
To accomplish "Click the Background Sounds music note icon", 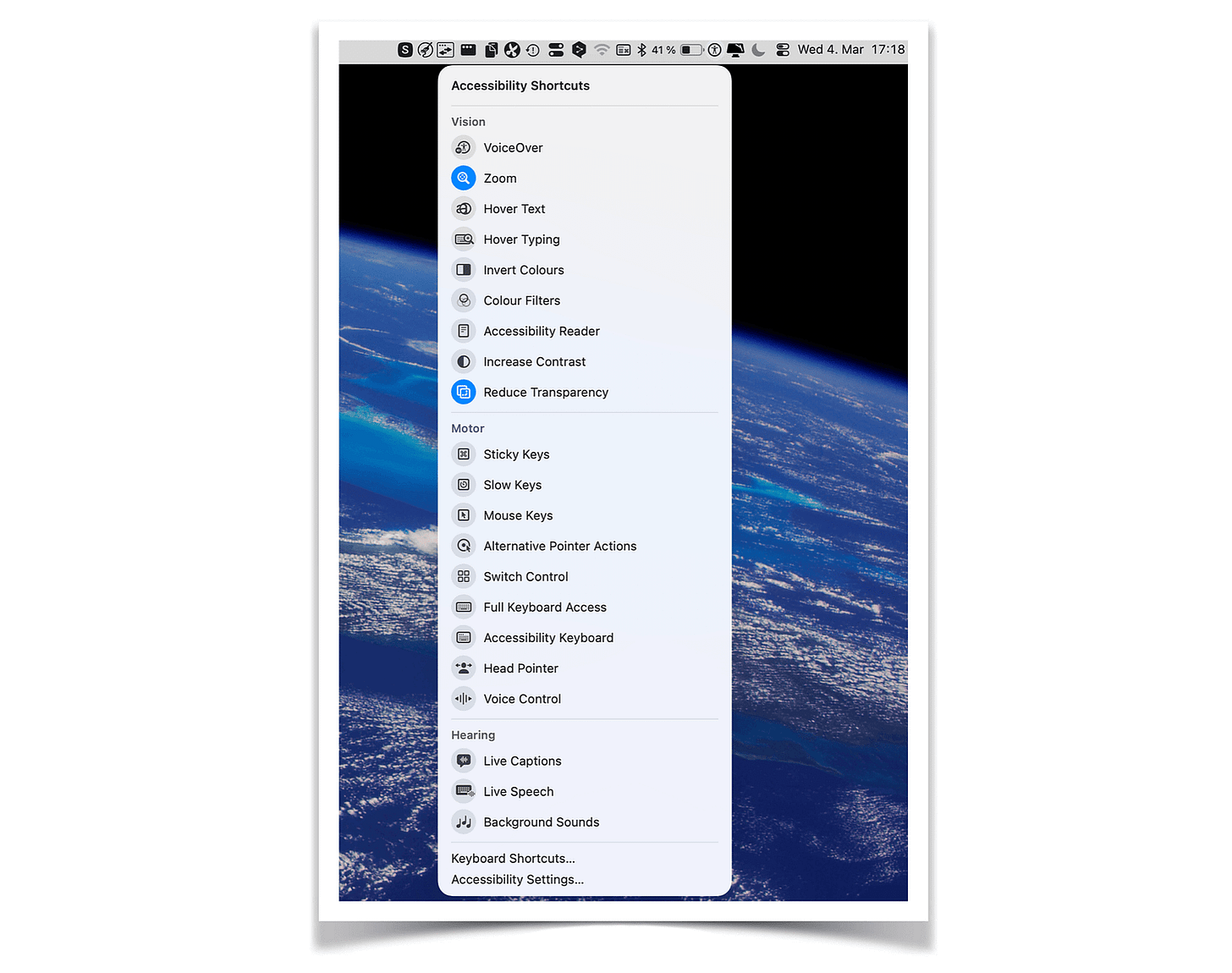I will click(x=463, y=822).
